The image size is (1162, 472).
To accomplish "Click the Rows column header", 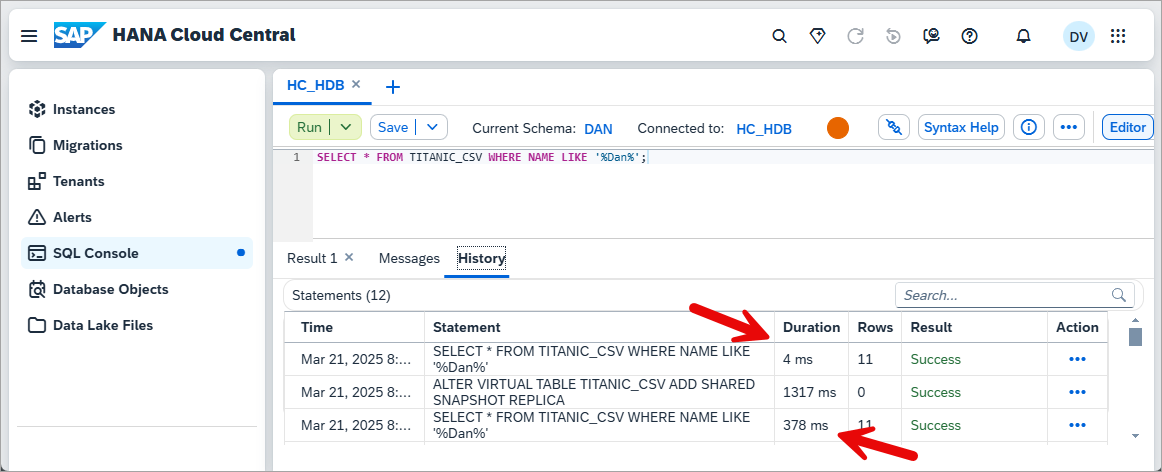I will click(875, 327).
